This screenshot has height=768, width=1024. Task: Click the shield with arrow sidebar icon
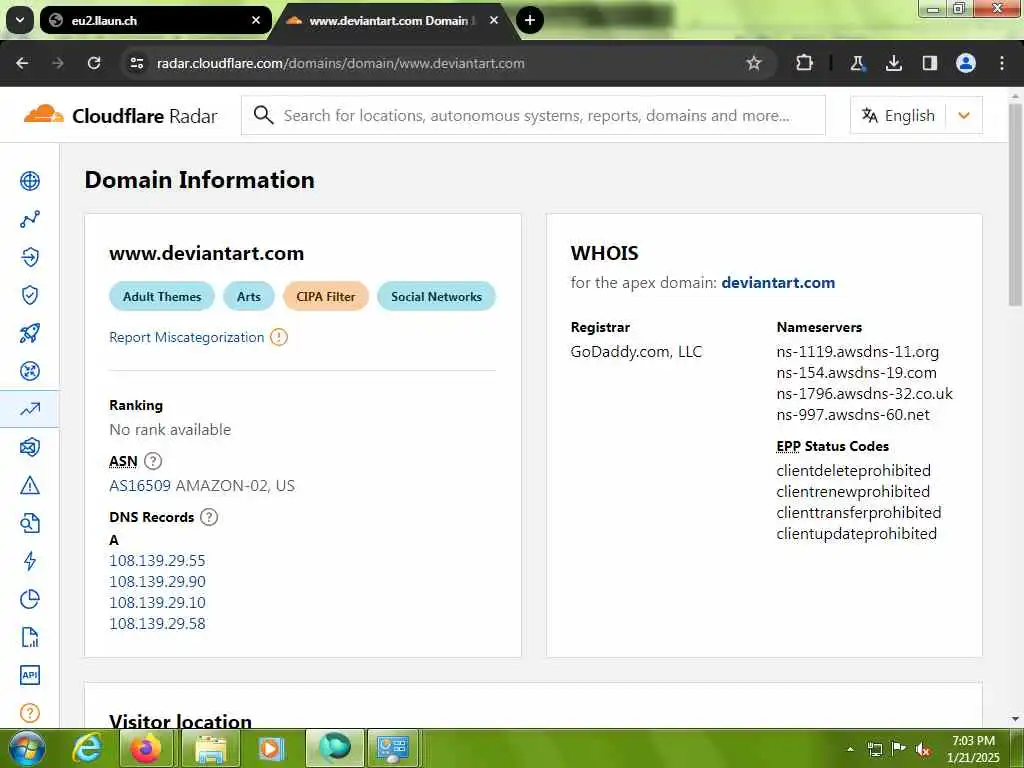[x=30, y=257]
